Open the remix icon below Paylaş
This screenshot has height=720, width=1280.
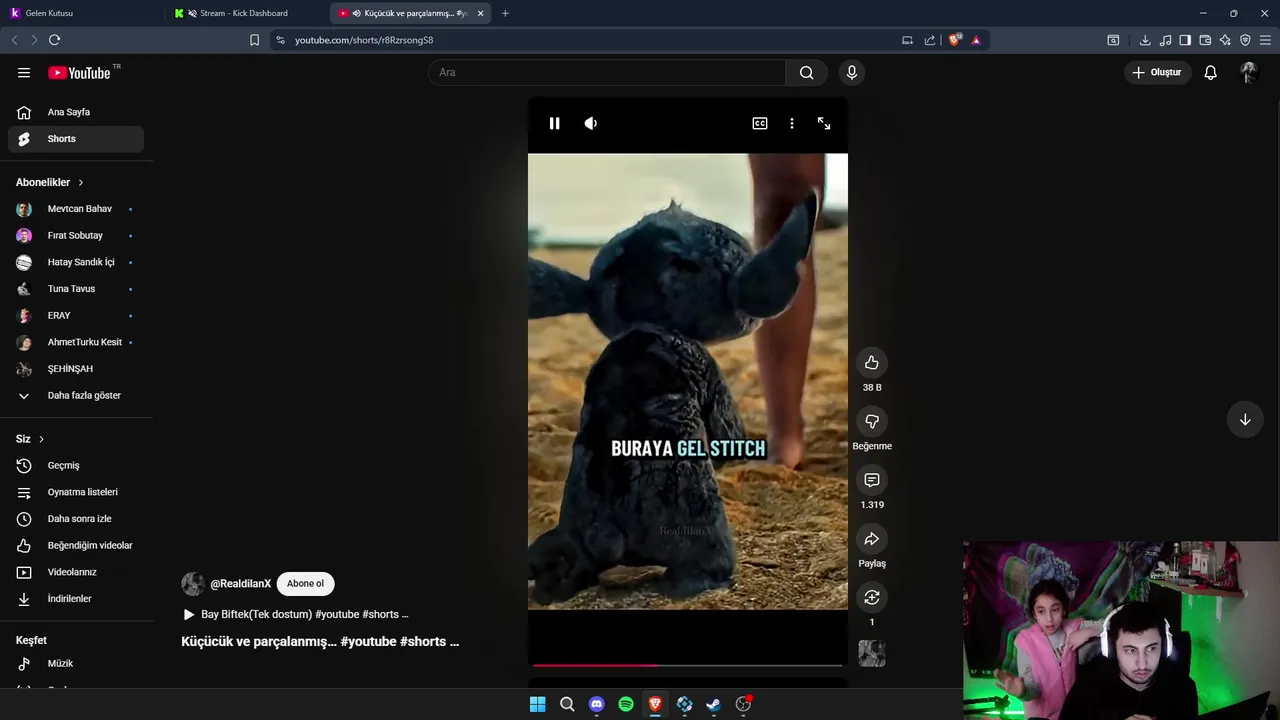click(x=872, y=597)
